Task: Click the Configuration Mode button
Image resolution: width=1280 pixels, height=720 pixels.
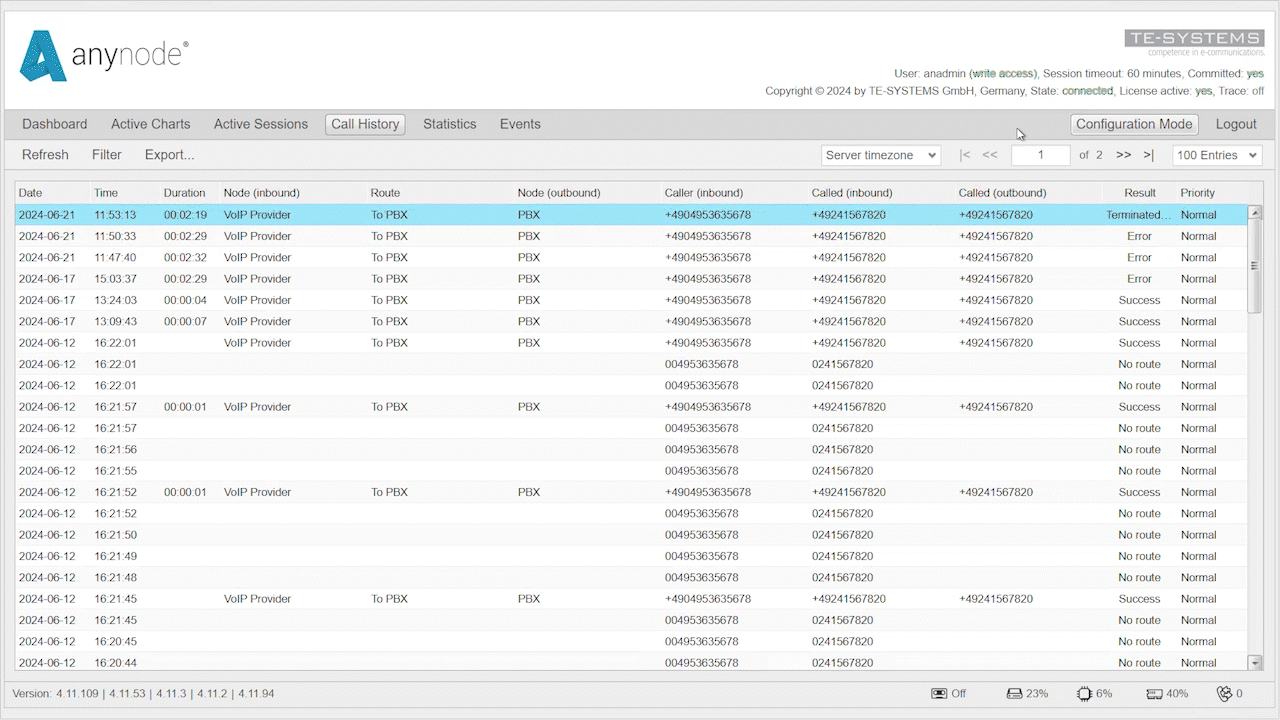Action: pyautogui.click(x=1134, y=124)
